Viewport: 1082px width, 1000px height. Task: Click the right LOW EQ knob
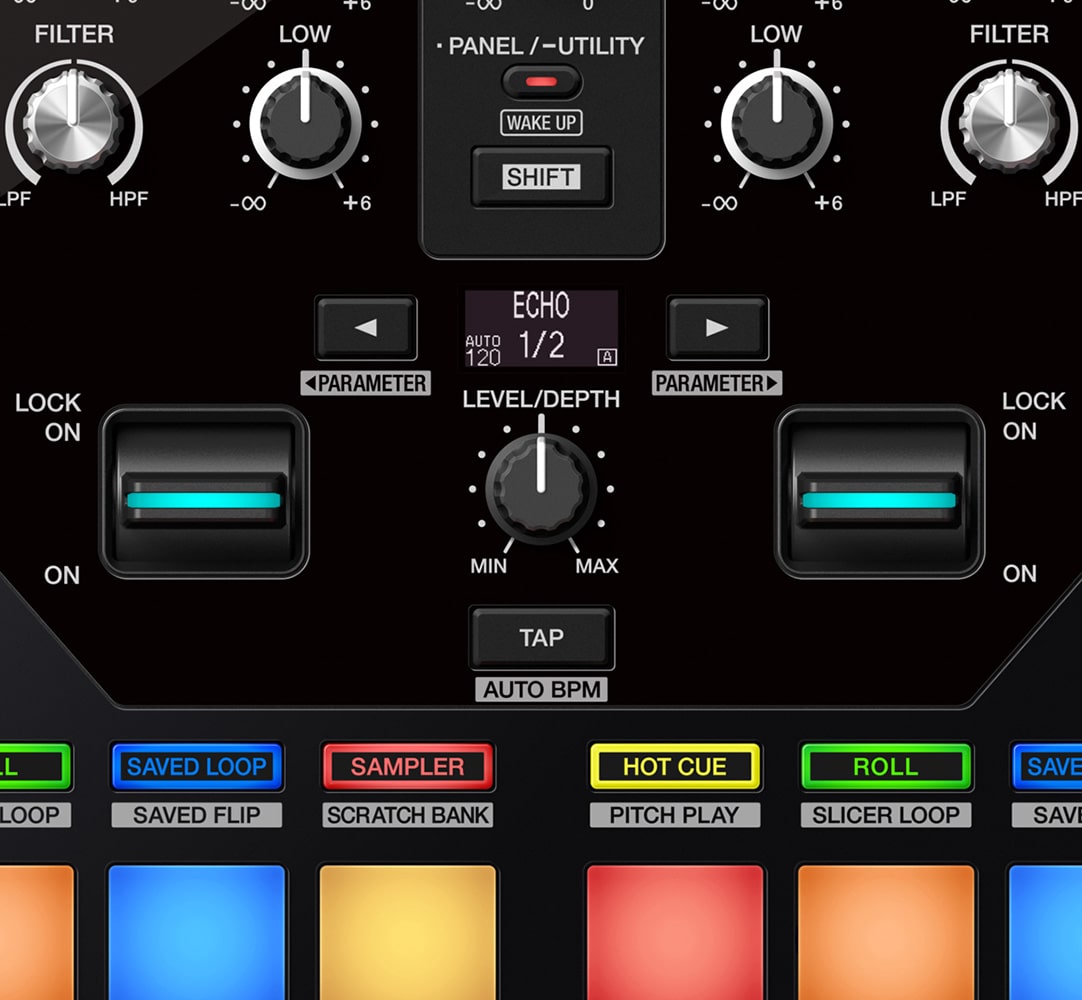775,120
